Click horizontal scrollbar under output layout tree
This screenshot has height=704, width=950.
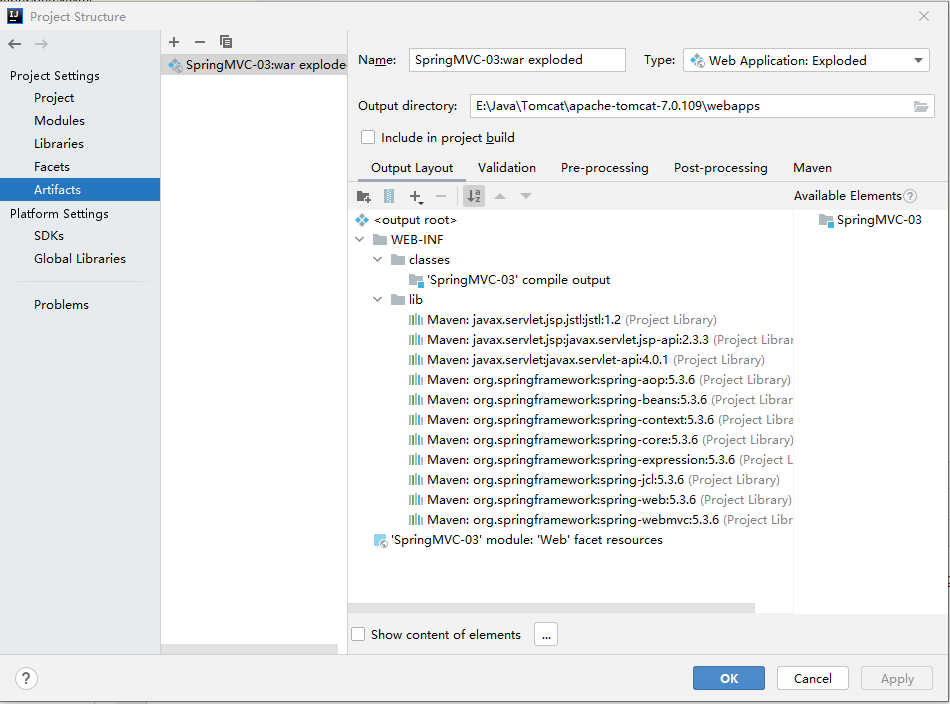tap(551, 608)
